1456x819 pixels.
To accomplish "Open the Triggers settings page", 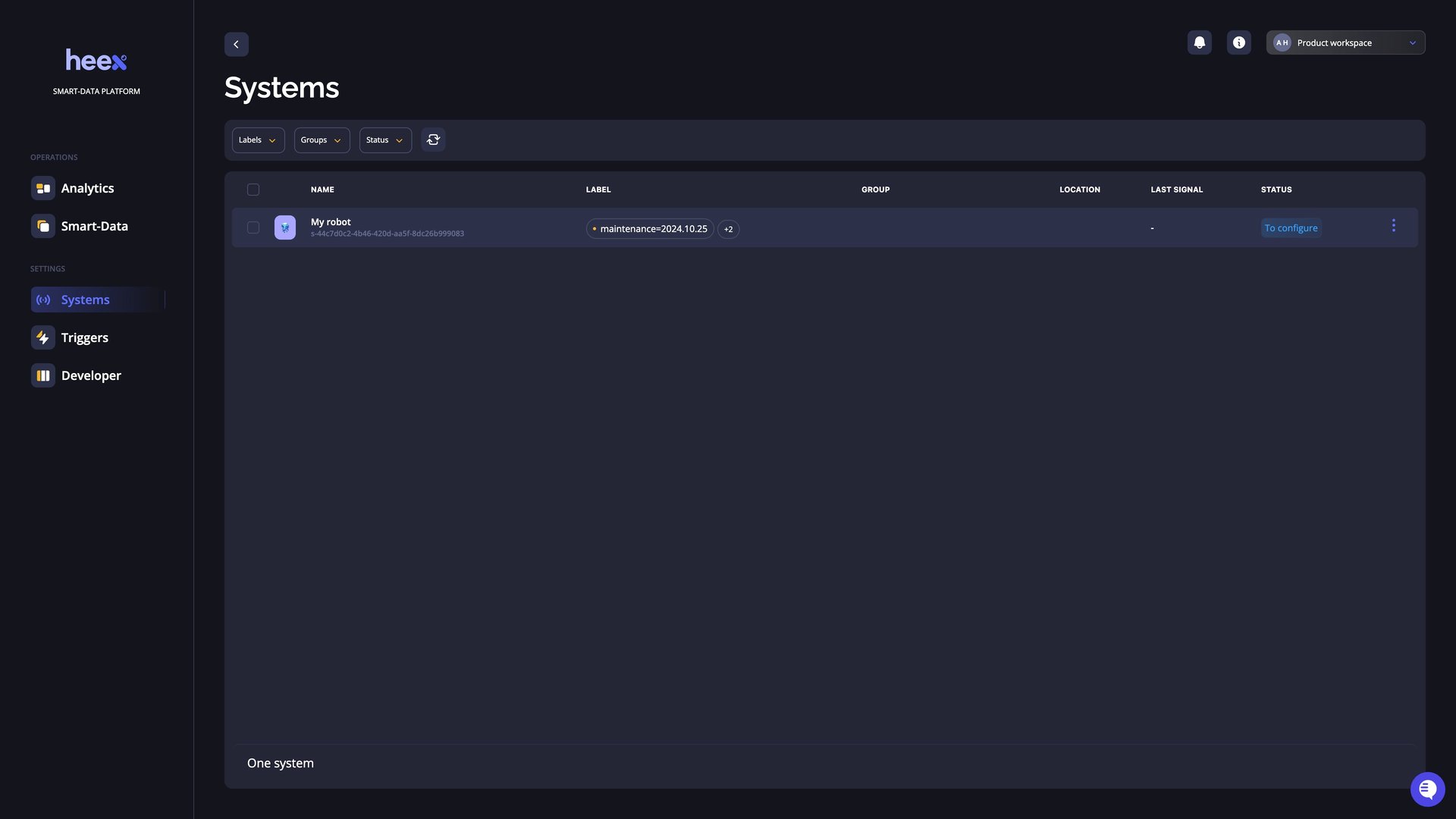I will (x=84, y=337).
